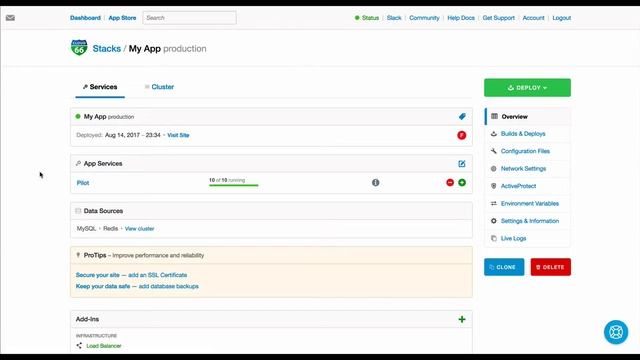This screenshot has height=360, width=640.
Task: Click the Redis data source text
Action: tap(110, 229)
